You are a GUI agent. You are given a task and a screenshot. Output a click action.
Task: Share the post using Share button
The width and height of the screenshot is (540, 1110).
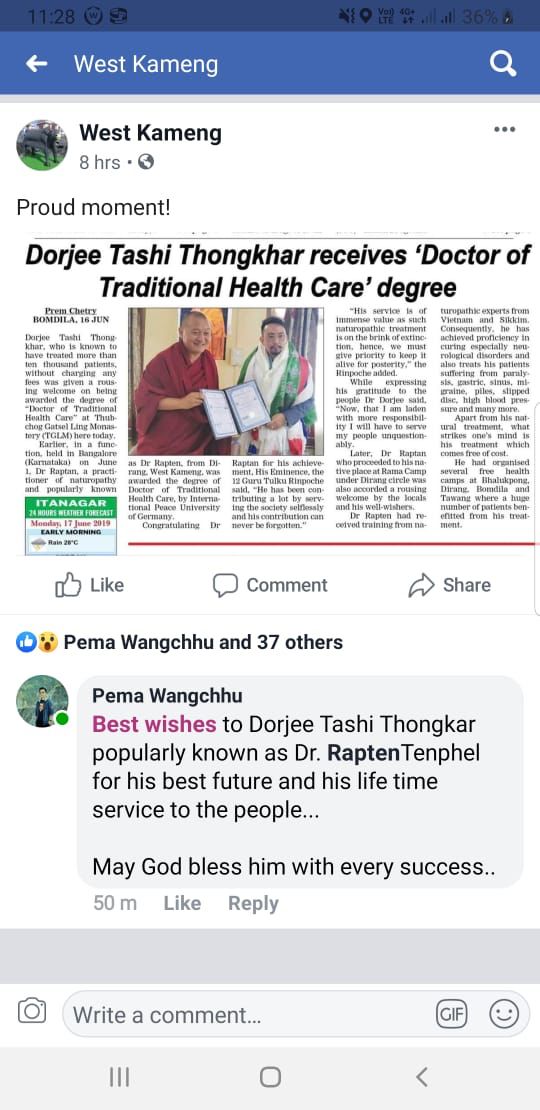coord(449,585)
